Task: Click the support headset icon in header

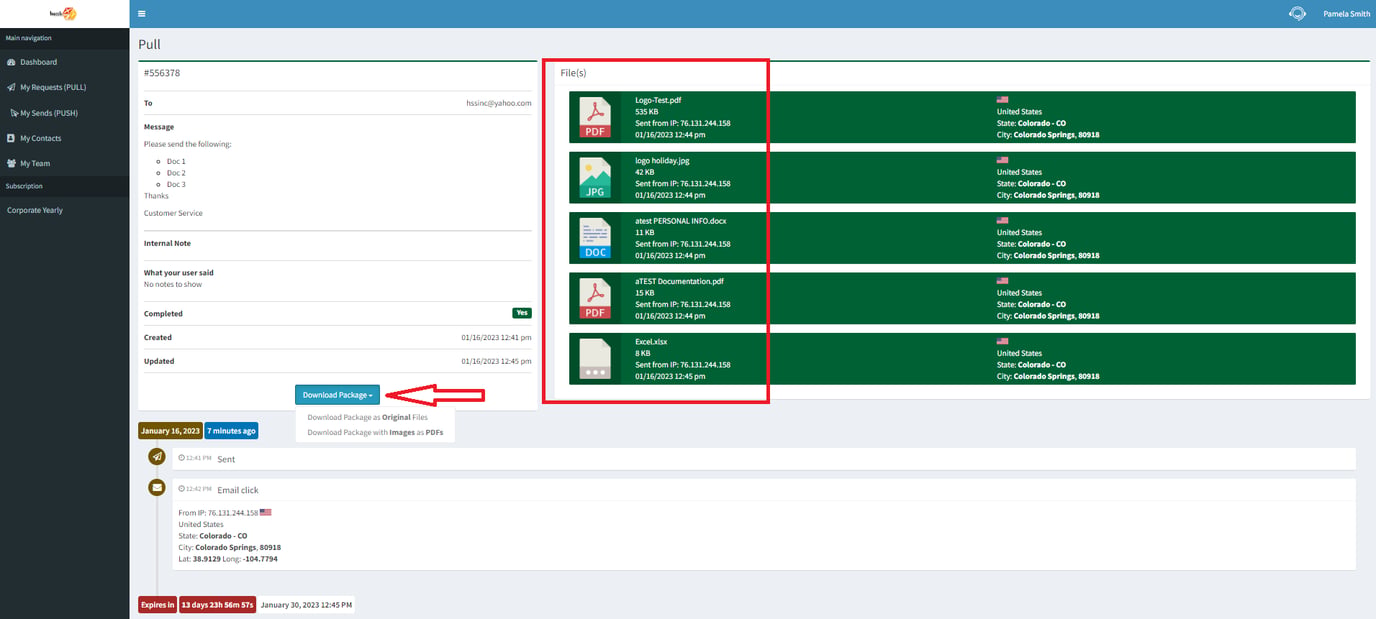Action: (x=1298, y=14)
